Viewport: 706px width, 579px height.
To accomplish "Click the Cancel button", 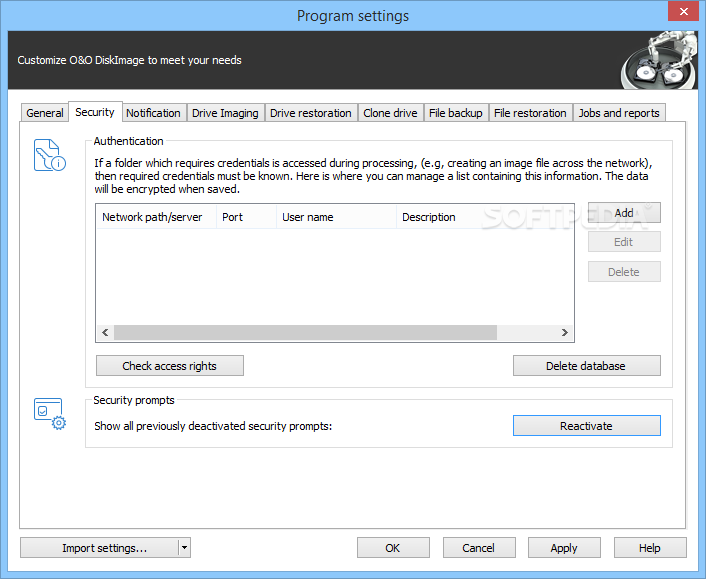I will pos(479,547).
